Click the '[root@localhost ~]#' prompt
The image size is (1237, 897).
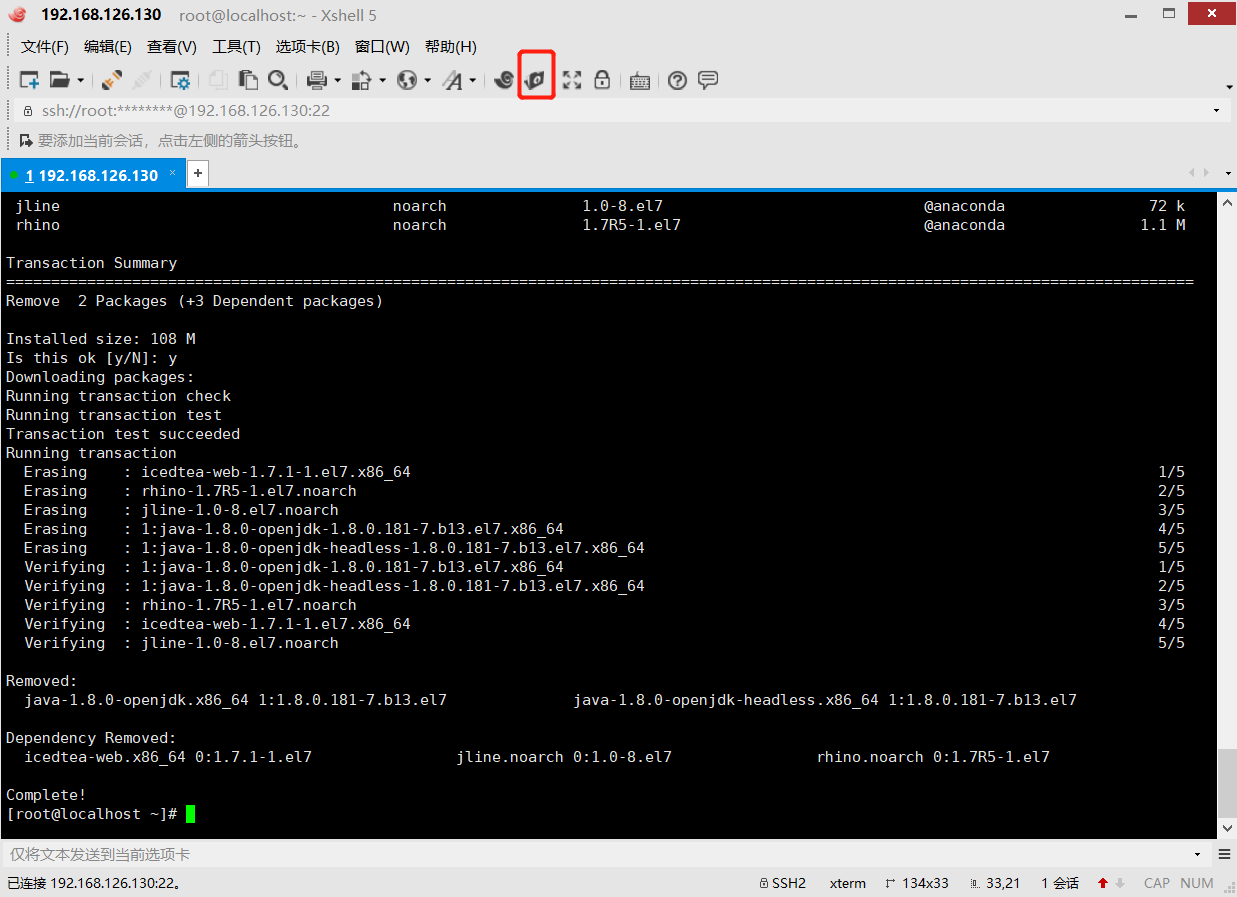(91, 814)
